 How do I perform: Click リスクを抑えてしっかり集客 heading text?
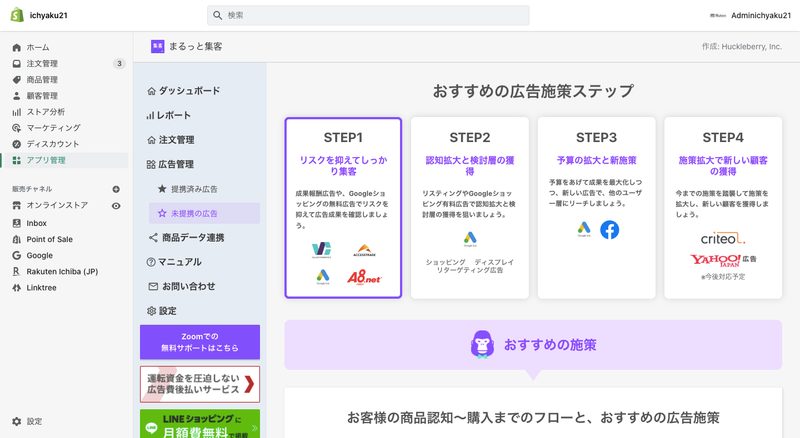pos(343,165)
